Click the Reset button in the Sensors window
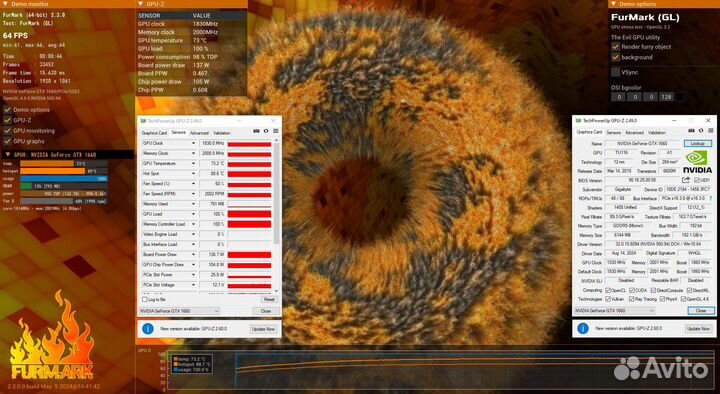Viewport: 720px width, 394px height. (x=269, y=299)
